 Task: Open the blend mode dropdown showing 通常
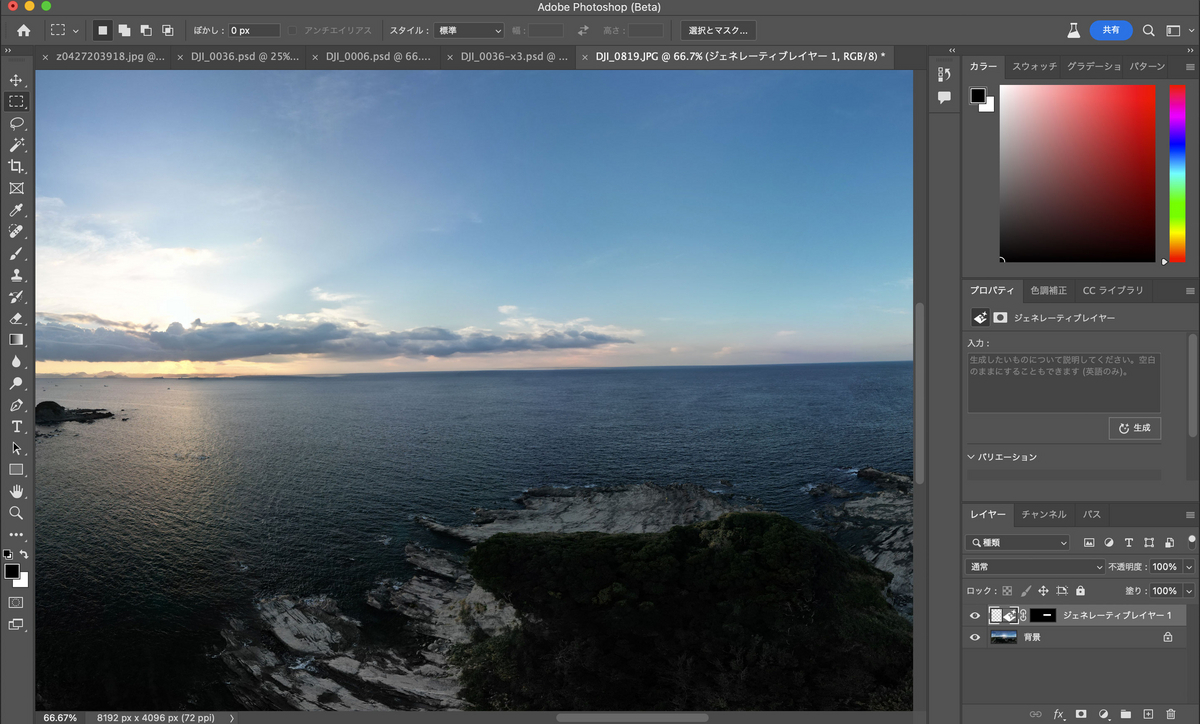coord(1036,566)
